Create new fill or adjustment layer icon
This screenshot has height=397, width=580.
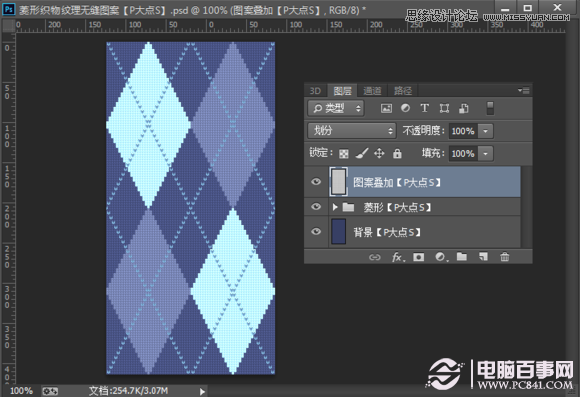pyautogui.click(x=441, y=257)
